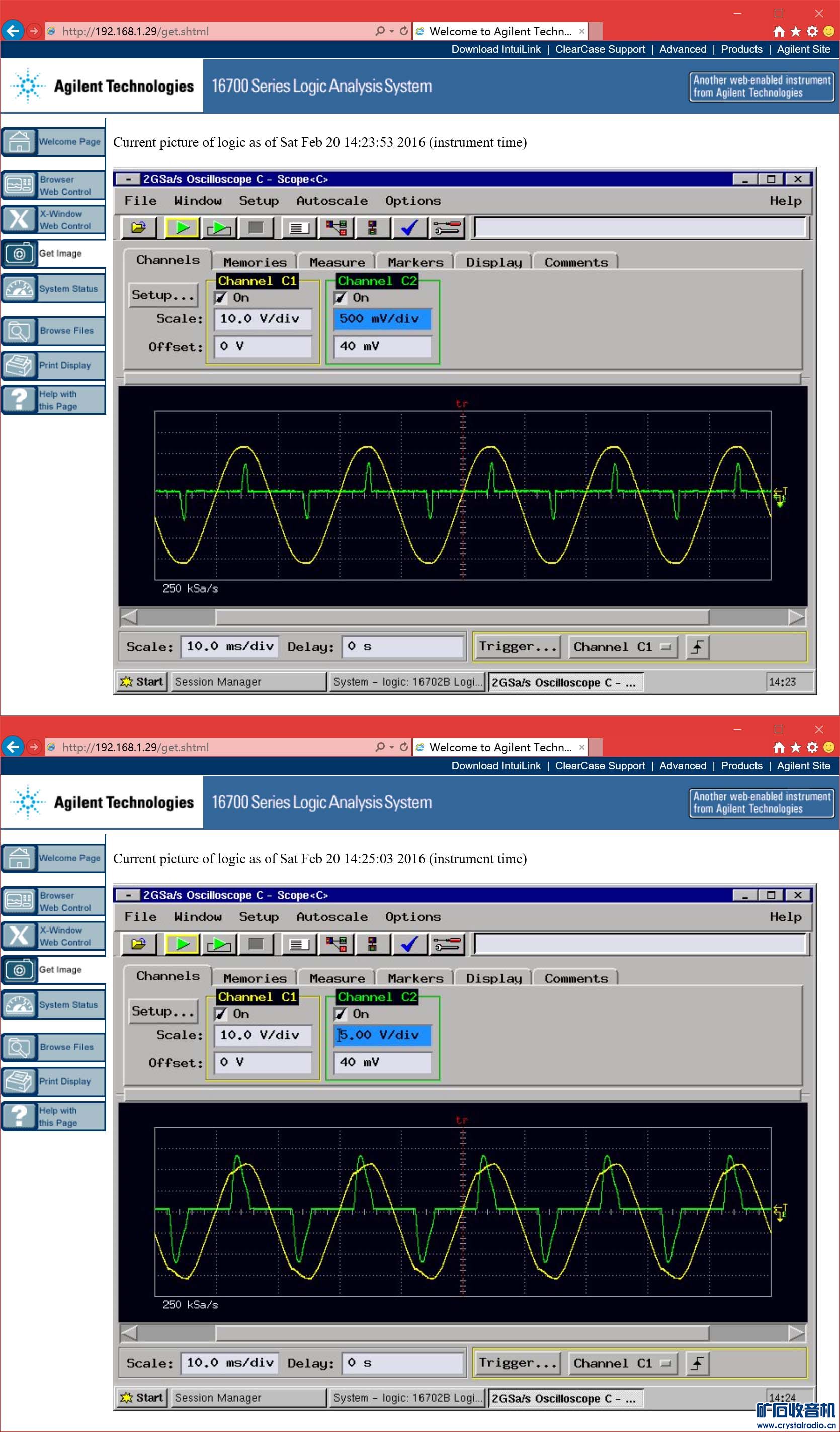
Task: Toggle Channel C1 On checkbox in the lower scope
Action: click(220, 1014)
